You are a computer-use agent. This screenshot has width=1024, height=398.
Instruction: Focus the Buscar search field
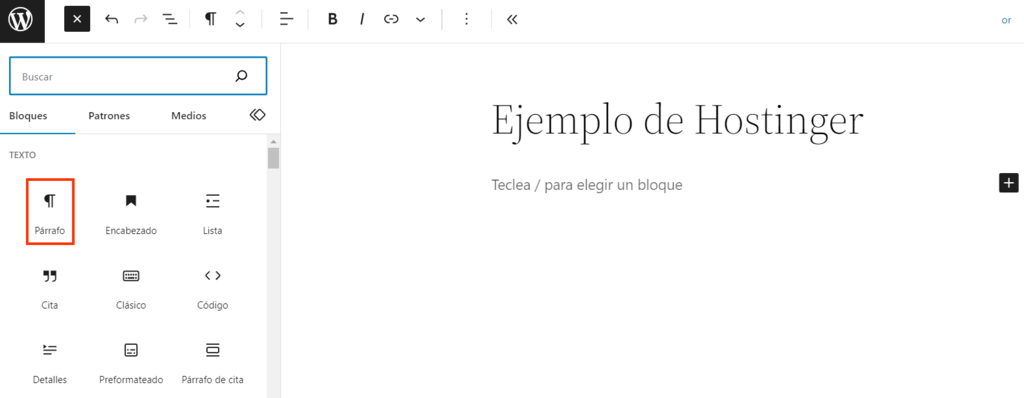pyautogui.click(x=138, y=76)
